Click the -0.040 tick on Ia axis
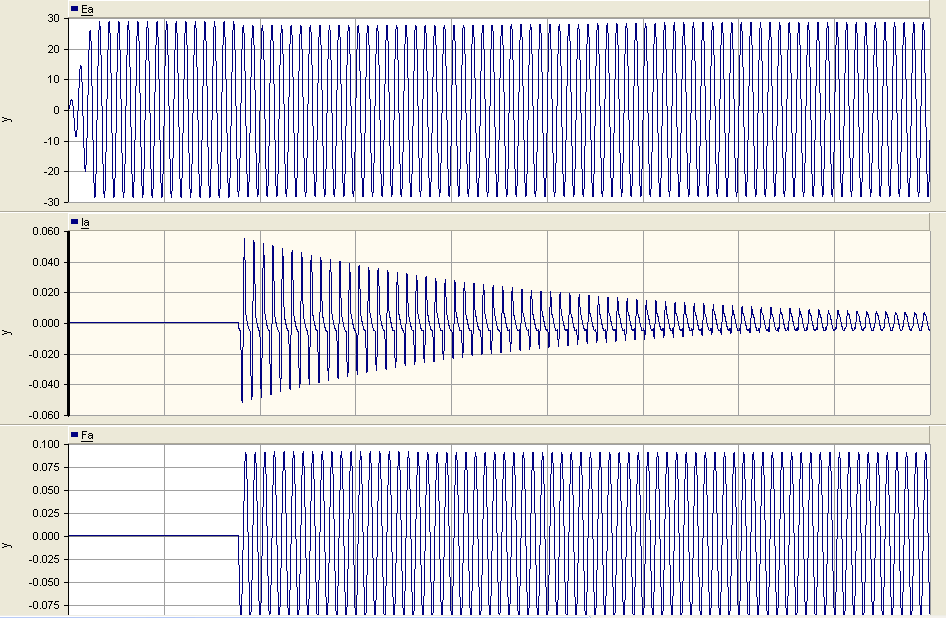 (44, 384)
